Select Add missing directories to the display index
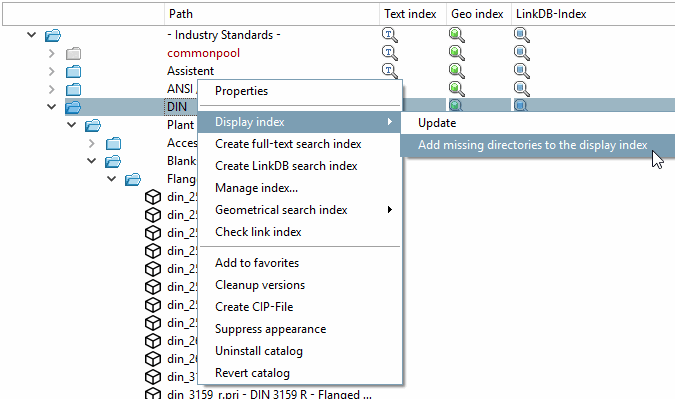675x399 pixels. point(538,145)
